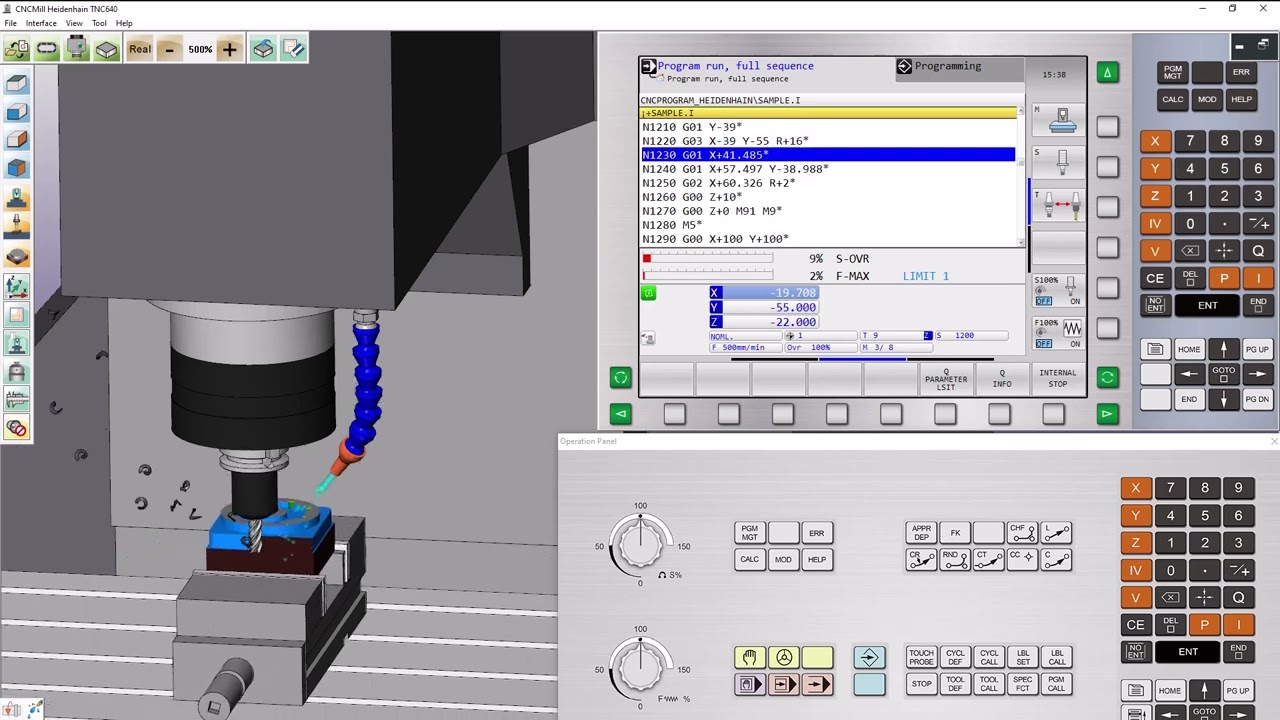Adjust the F% feed override dial
The width and height of the screenshot is (1280, 720).
pos(640,667)
